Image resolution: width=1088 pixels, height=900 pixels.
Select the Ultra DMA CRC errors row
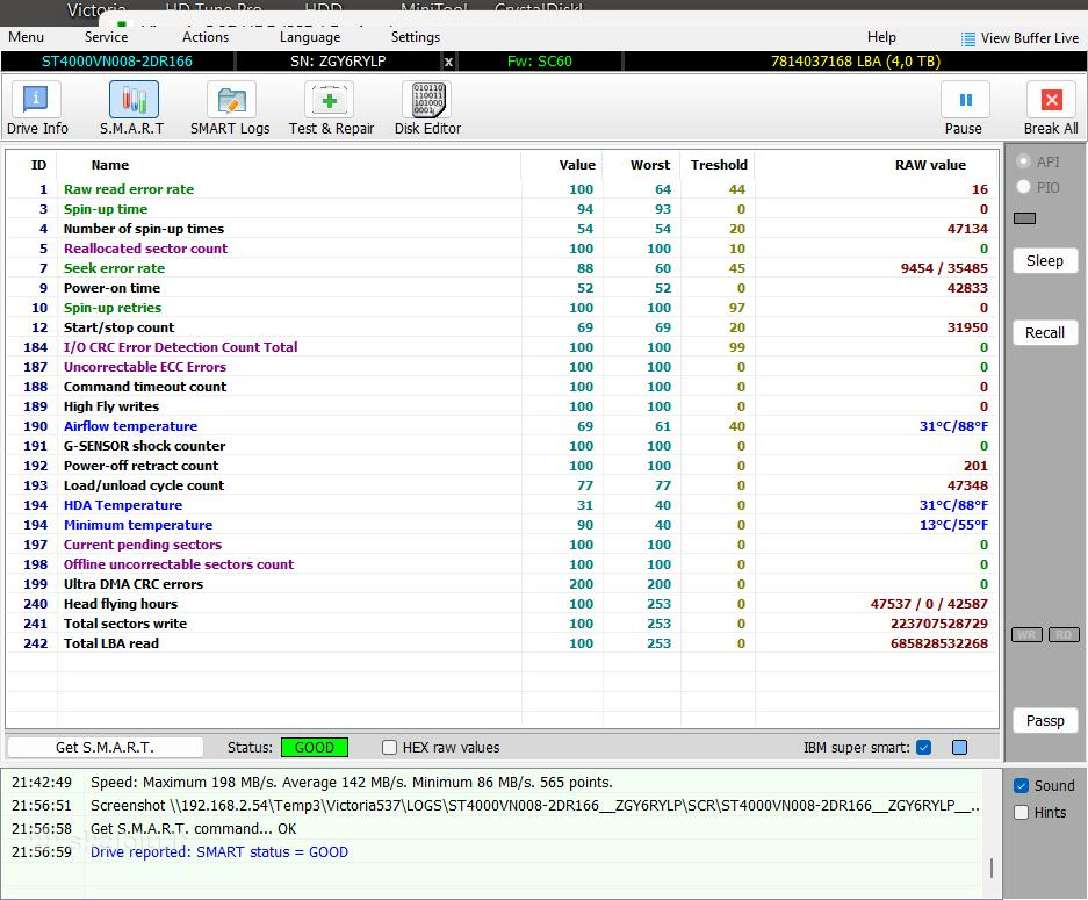point(502,584)
